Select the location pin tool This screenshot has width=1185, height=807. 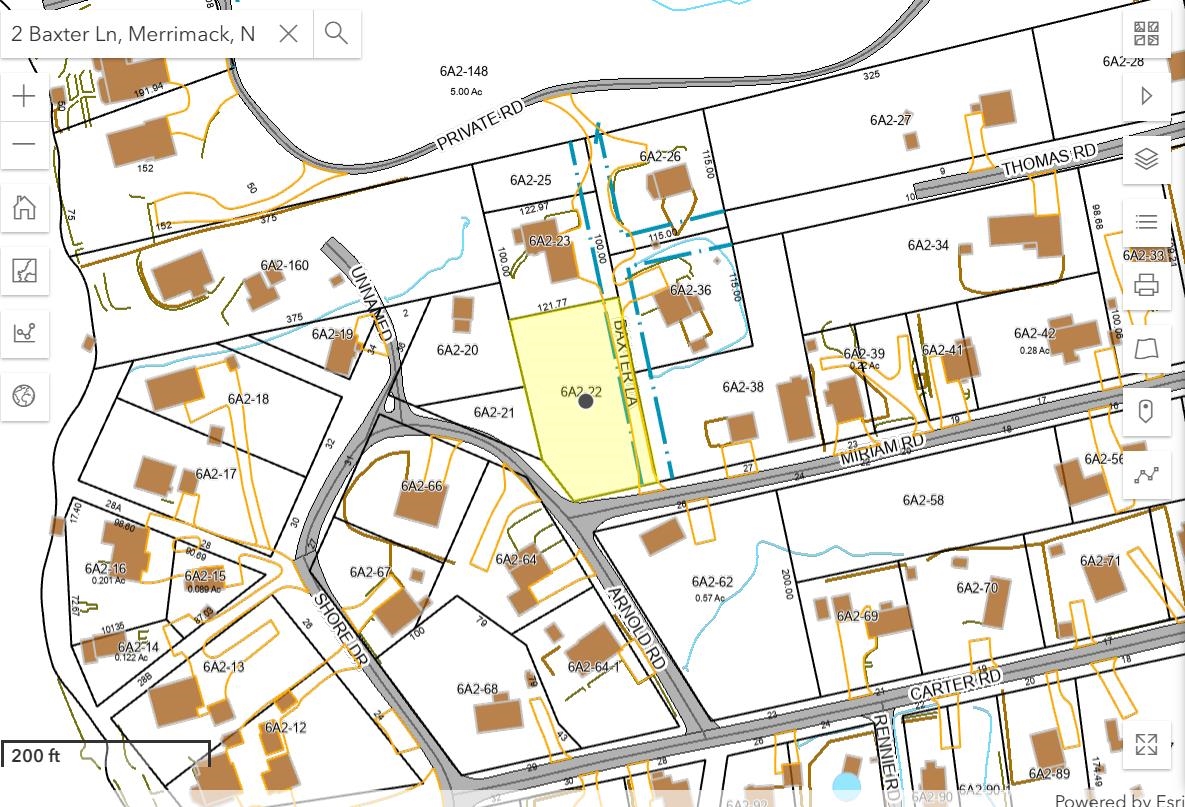pyautogui.click(x=1146, y=412)
